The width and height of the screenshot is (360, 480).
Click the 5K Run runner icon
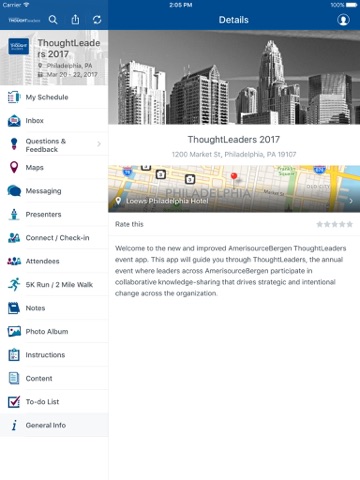coord(14,284)
